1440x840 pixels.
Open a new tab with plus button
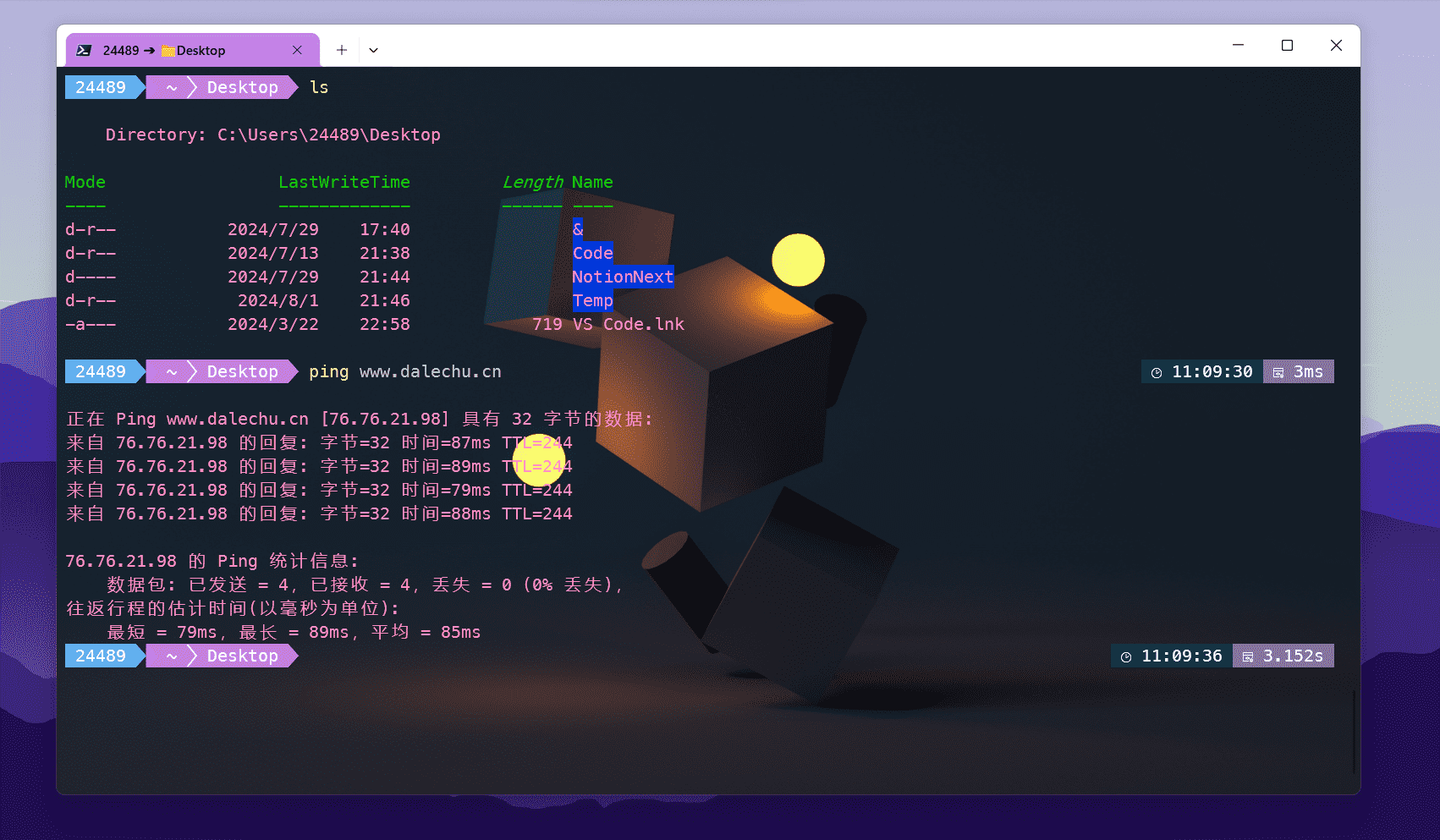point(342,50)
